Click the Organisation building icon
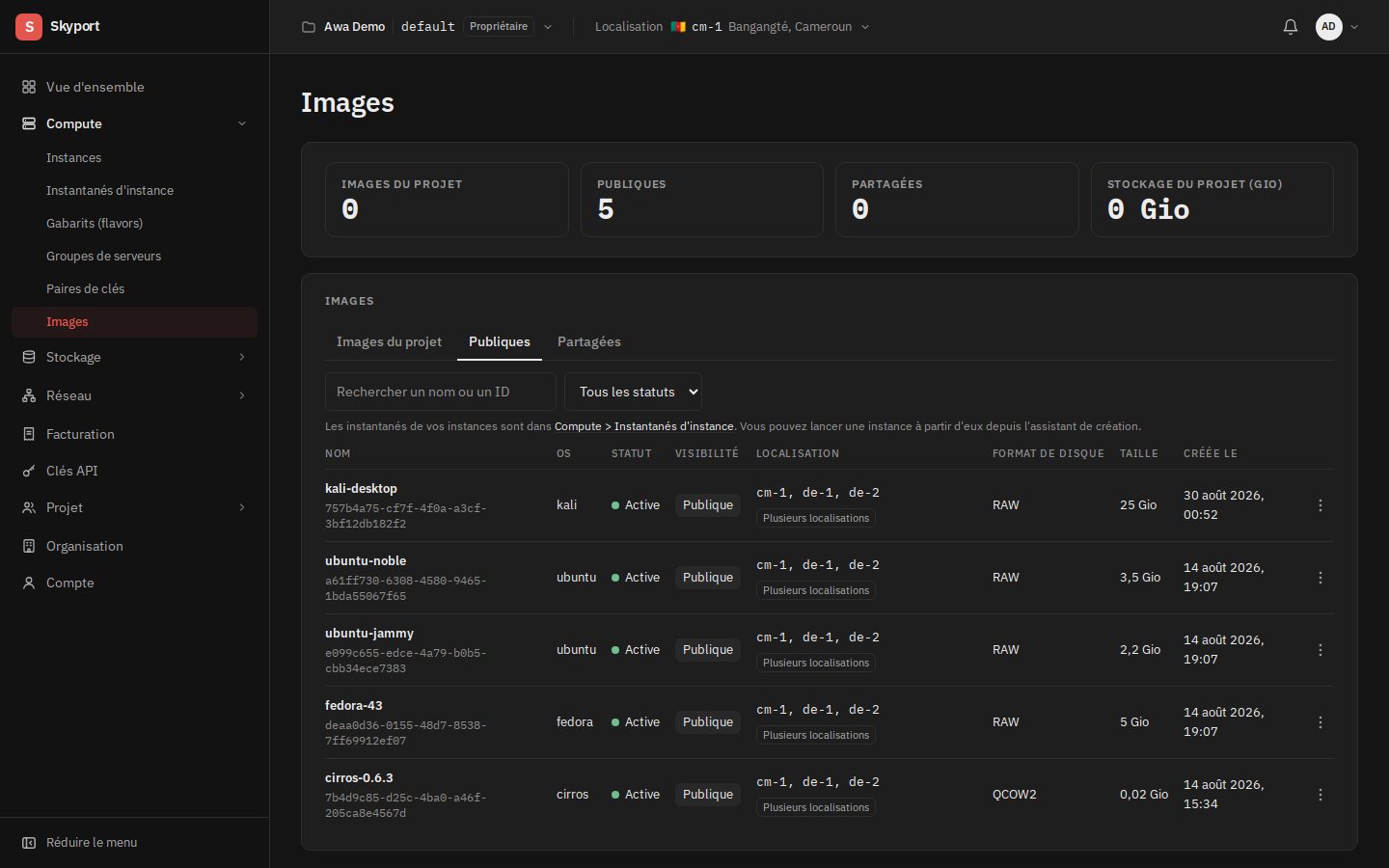Image resolution: width=1389 pixels, height=868 pixels. [29, 546]
